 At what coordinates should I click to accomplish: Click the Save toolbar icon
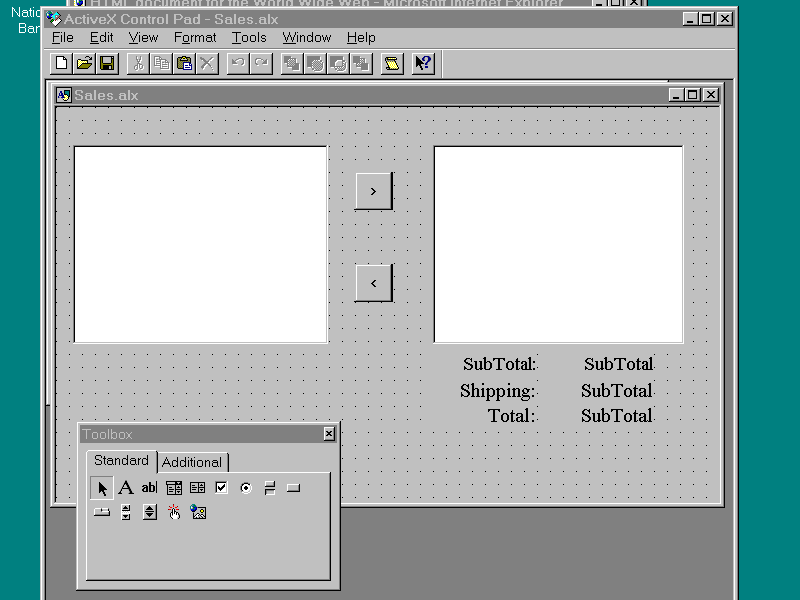pos(107,64)
